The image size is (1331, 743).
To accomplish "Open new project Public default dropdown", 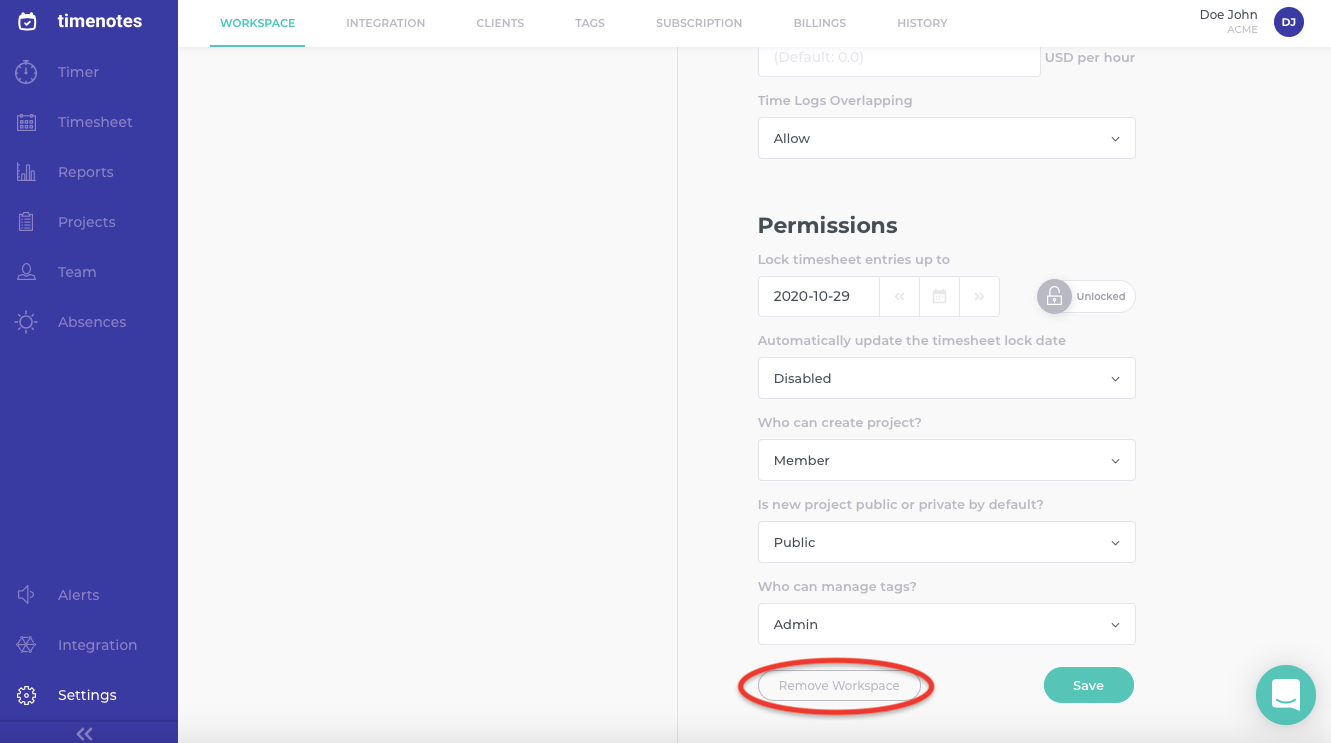I will (x=947, y=542).
